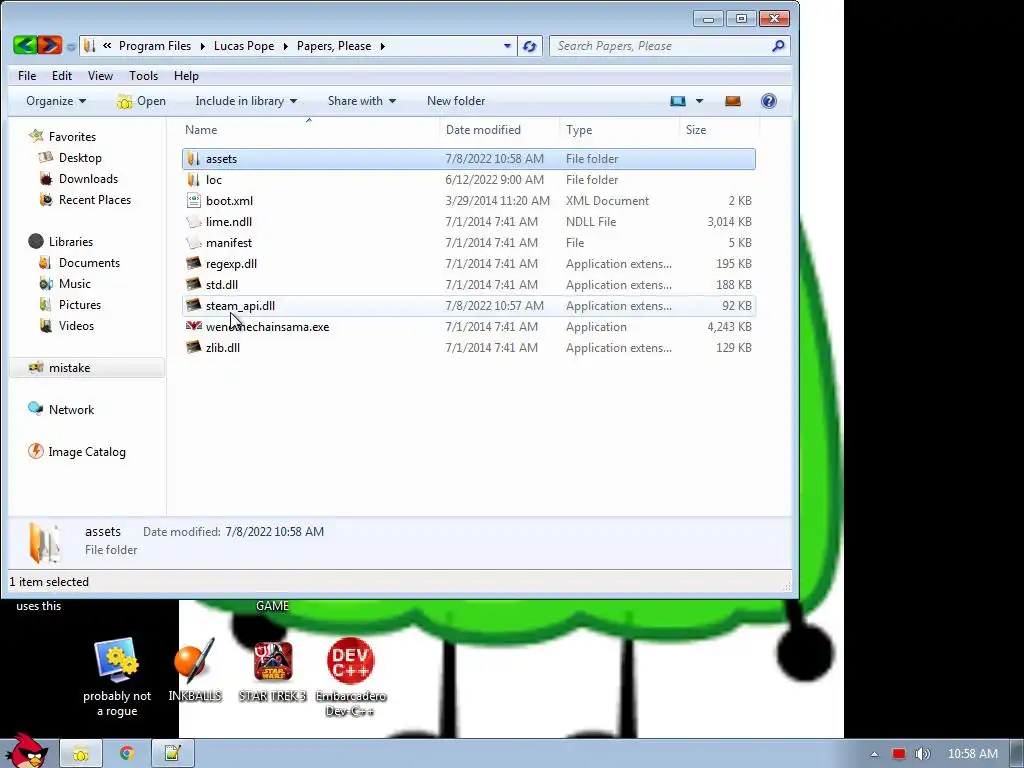1024x768 pixels.
Task: Select the regexp.dll file icon
Action: coord(193,263)
